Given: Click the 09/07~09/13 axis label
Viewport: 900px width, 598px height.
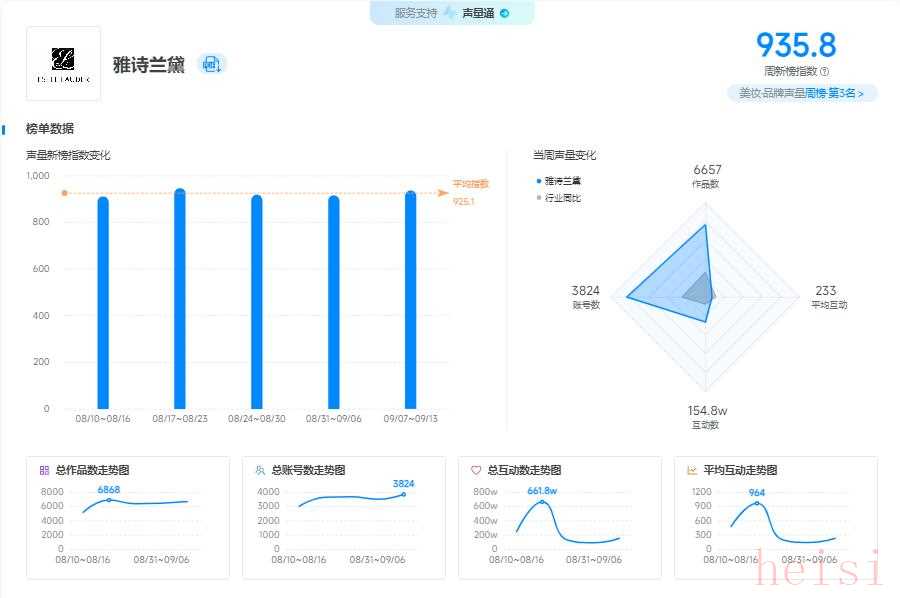Looking at the screenshot, I should 410,419.
